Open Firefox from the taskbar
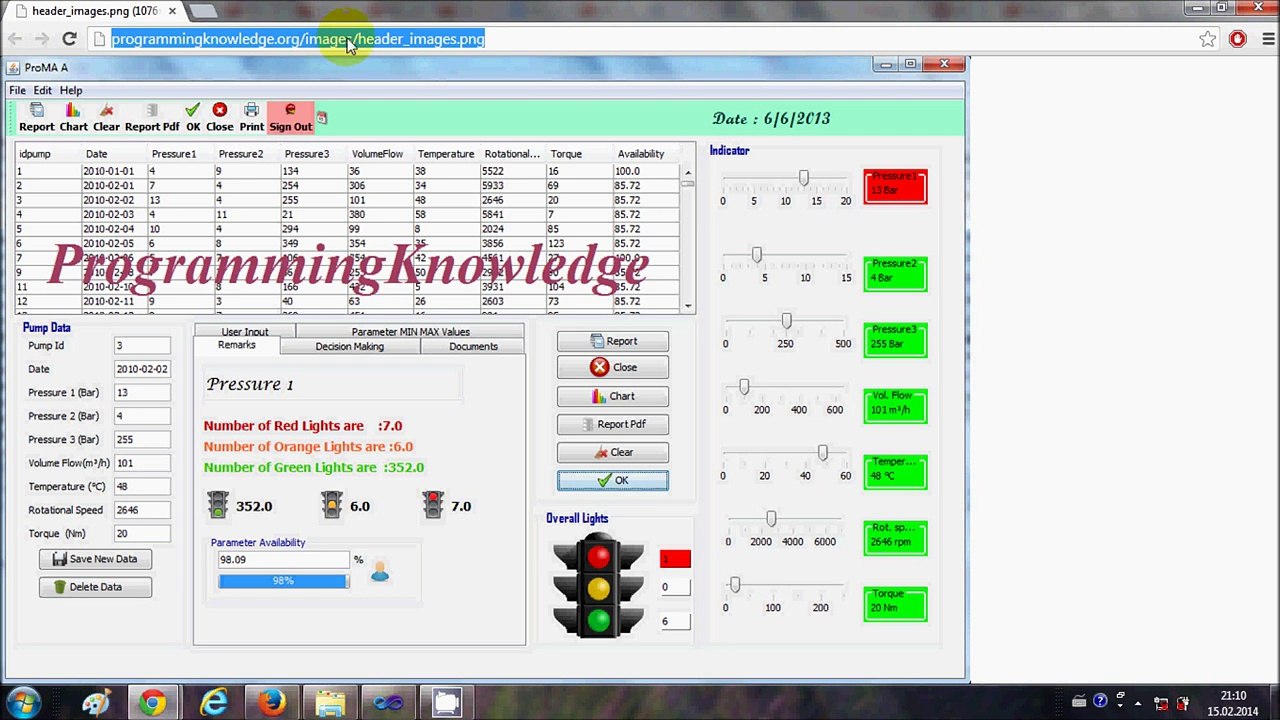 271,703
